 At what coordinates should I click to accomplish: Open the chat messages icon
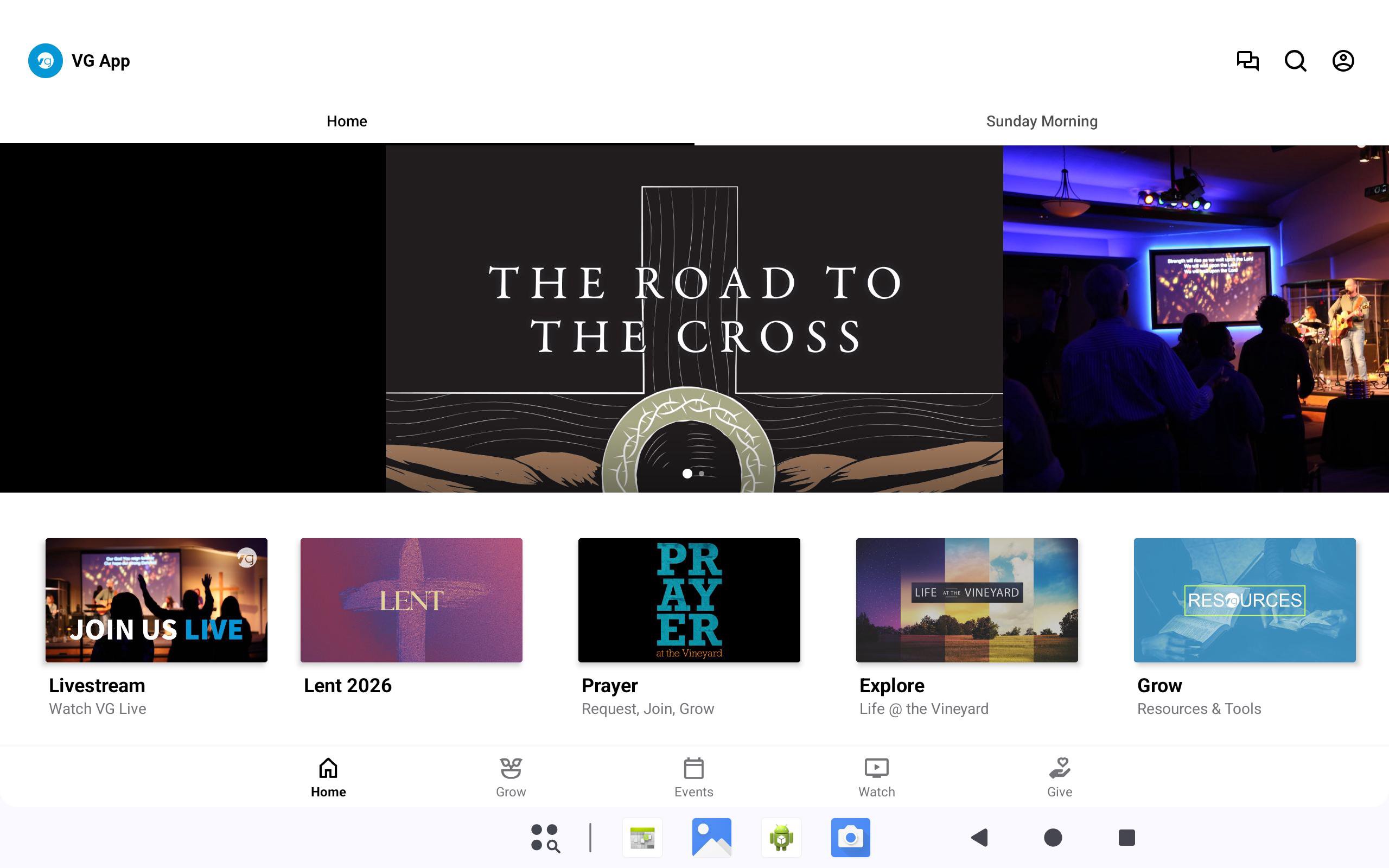pyautogui.click(x=1247, y=61)
